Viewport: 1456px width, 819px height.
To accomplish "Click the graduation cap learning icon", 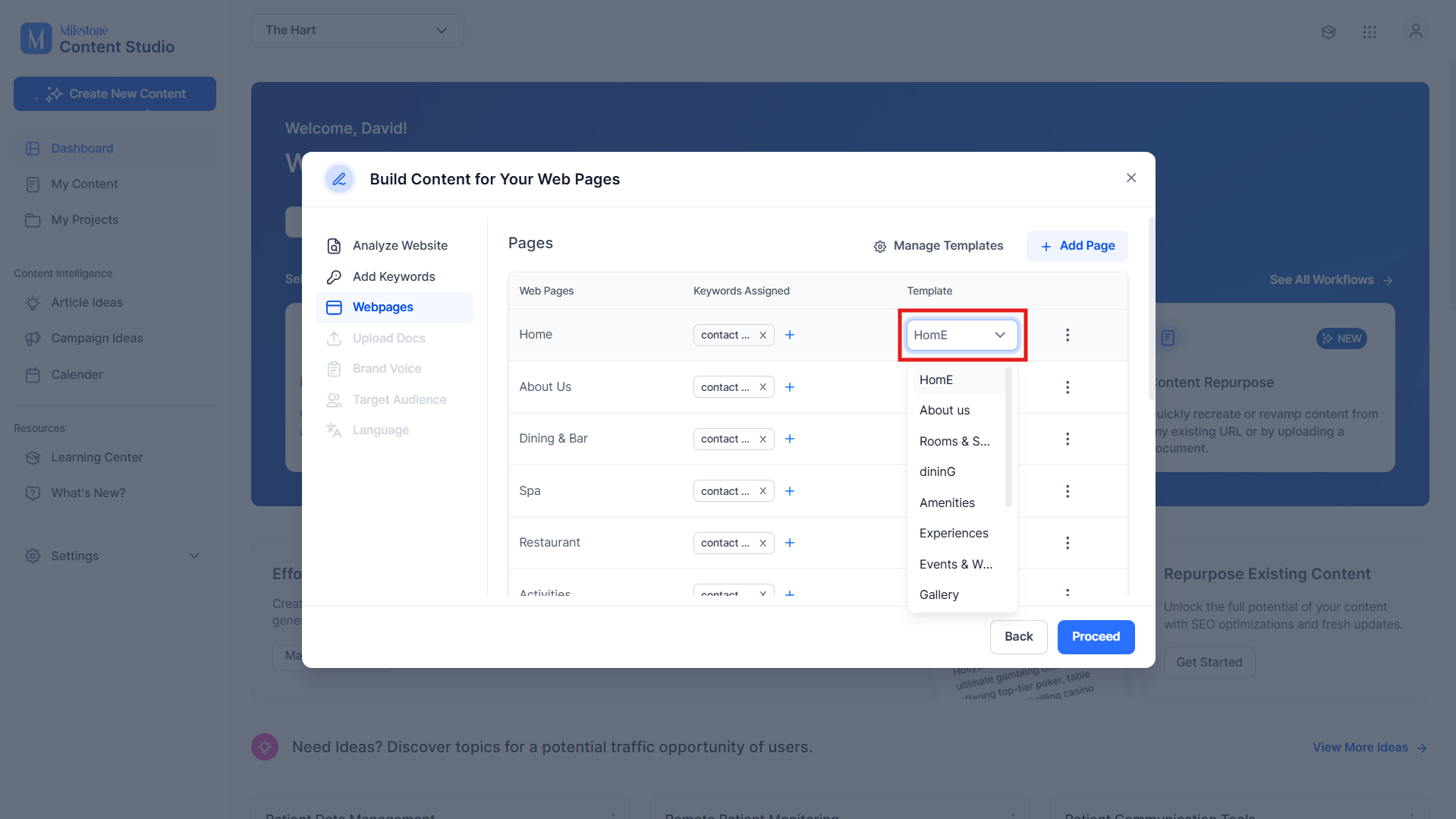I will 1328,32.
